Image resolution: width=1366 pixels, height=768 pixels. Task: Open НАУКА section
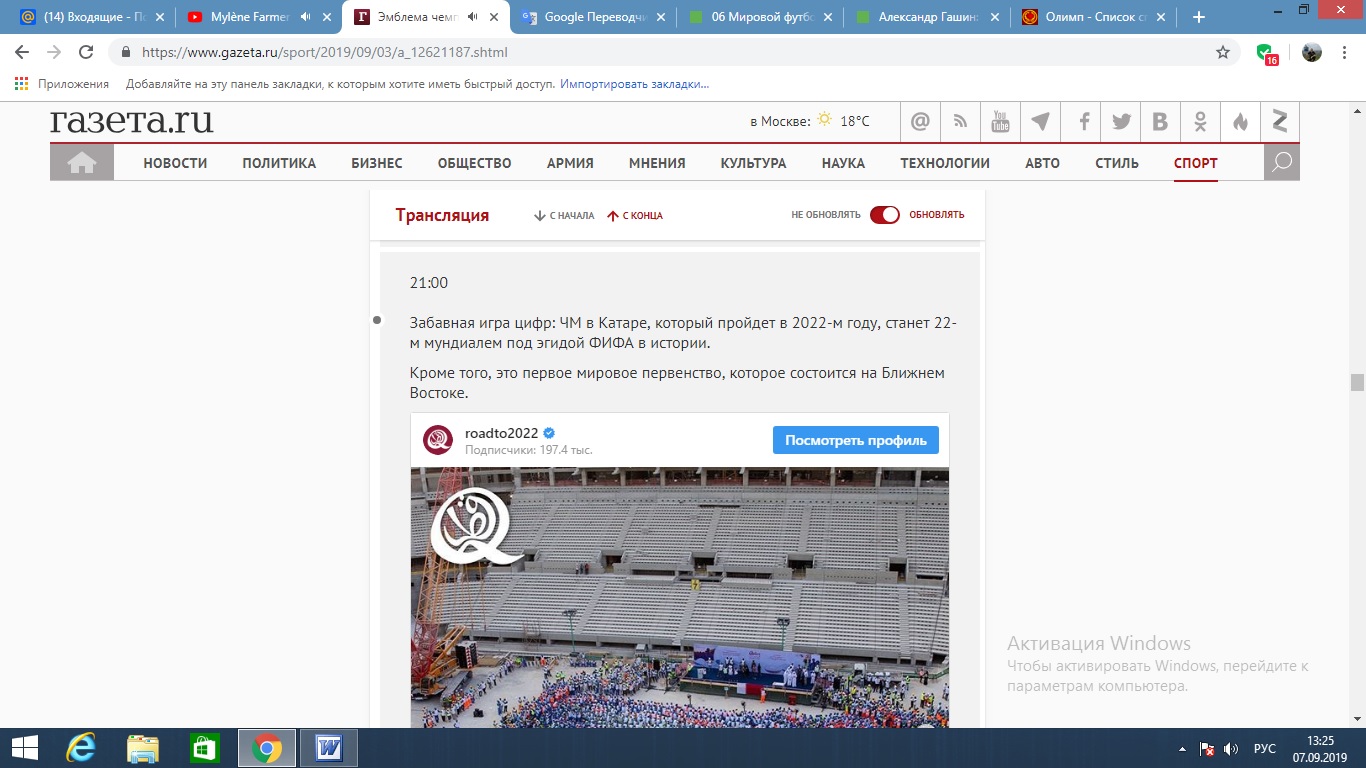(843, 163)
